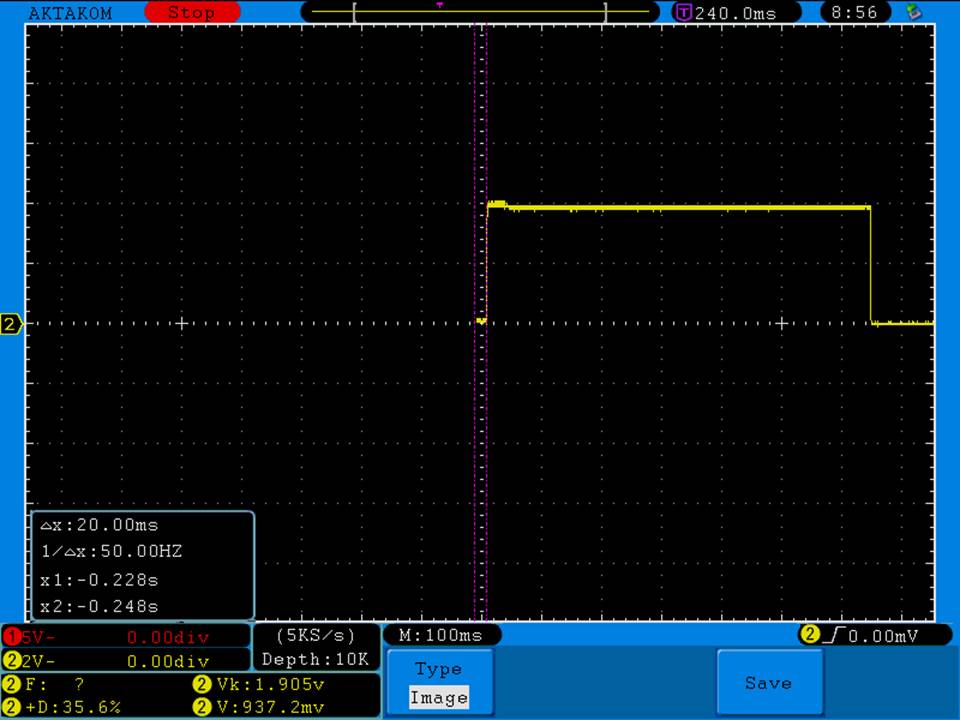Click the waveform memory position bar at top
Viewport: 960px width, 720px height.
coord(480,13)
